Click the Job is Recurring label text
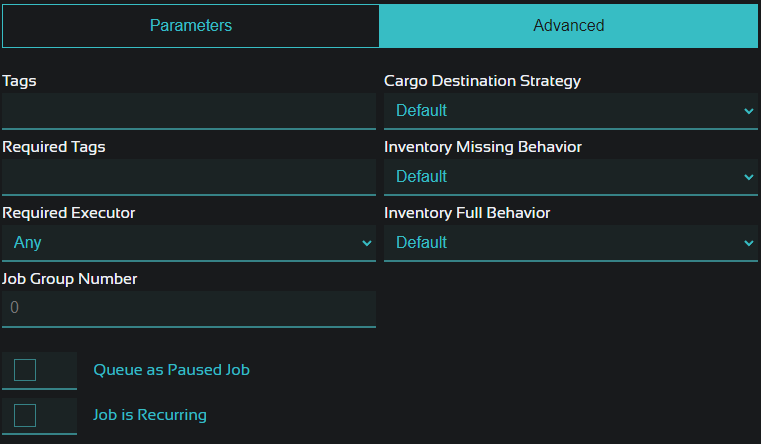 [149, 415]
